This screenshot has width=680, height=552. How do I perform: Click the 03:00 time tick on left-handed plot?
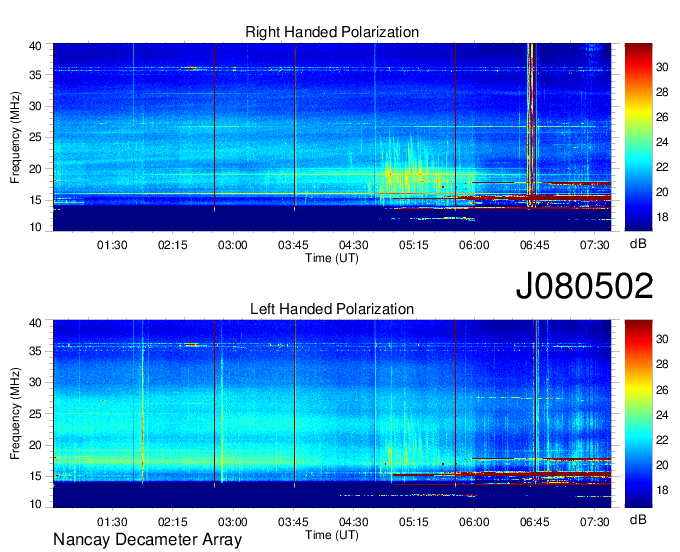[232, 522]
